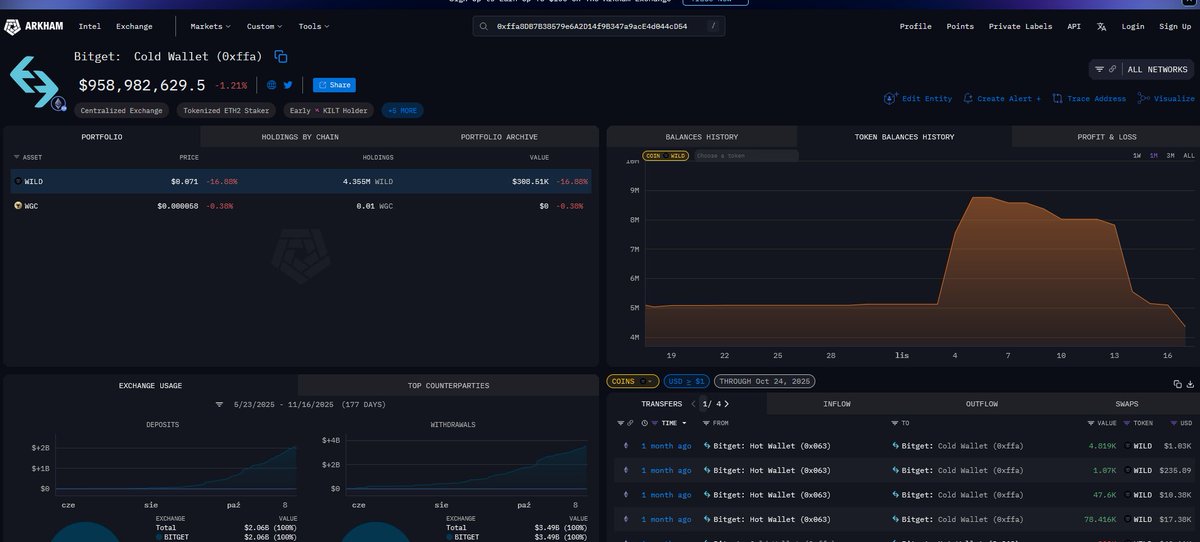Viewport: 1200px width, 542px height.
Task: Click chain icon of the 4.019K WILD transfer
Action: pos(627,445)
